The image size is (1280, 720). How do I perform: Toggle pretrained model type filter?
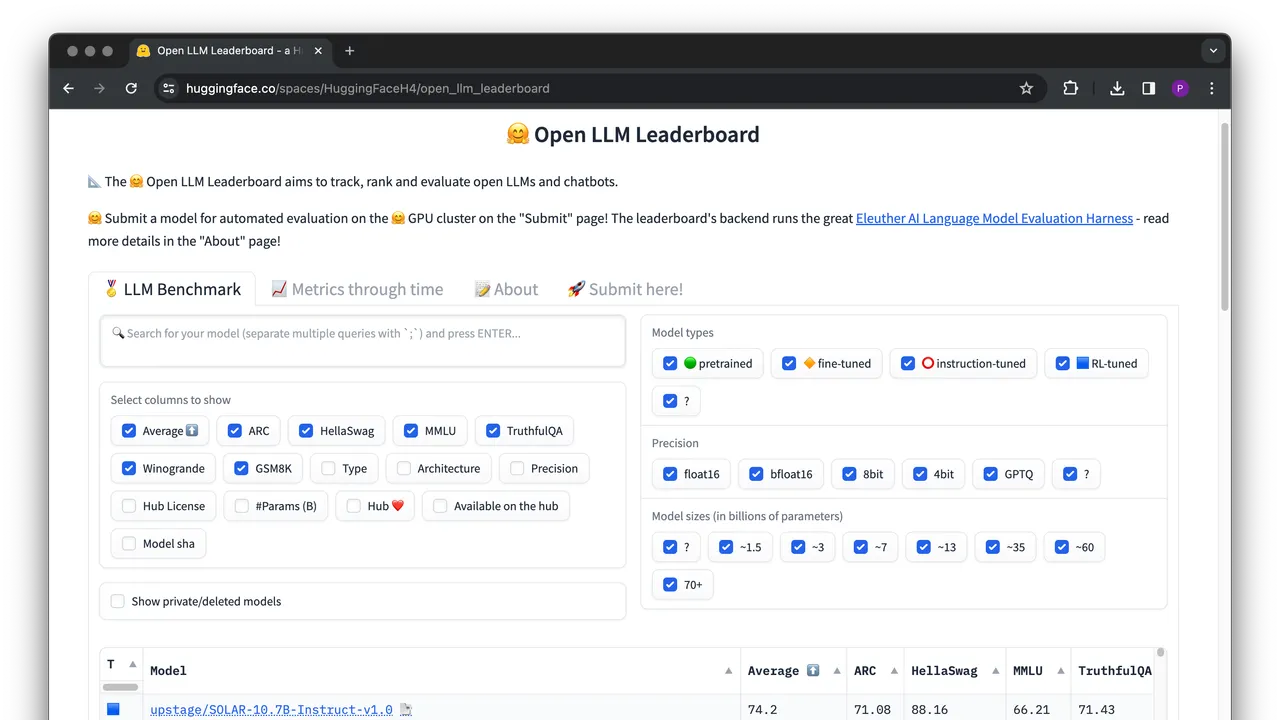point(670,363)
